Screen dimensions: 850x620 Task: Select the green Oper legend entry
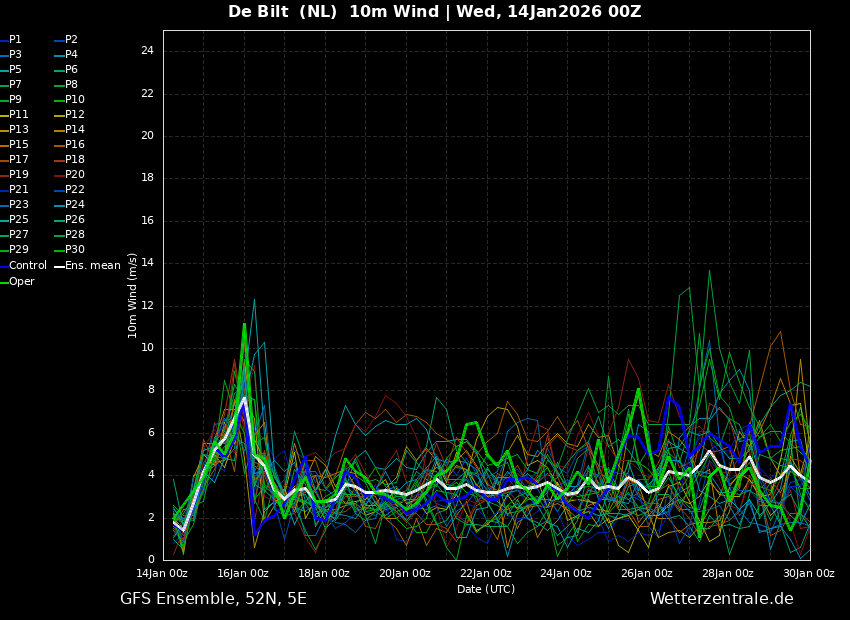tap(17, 281)
